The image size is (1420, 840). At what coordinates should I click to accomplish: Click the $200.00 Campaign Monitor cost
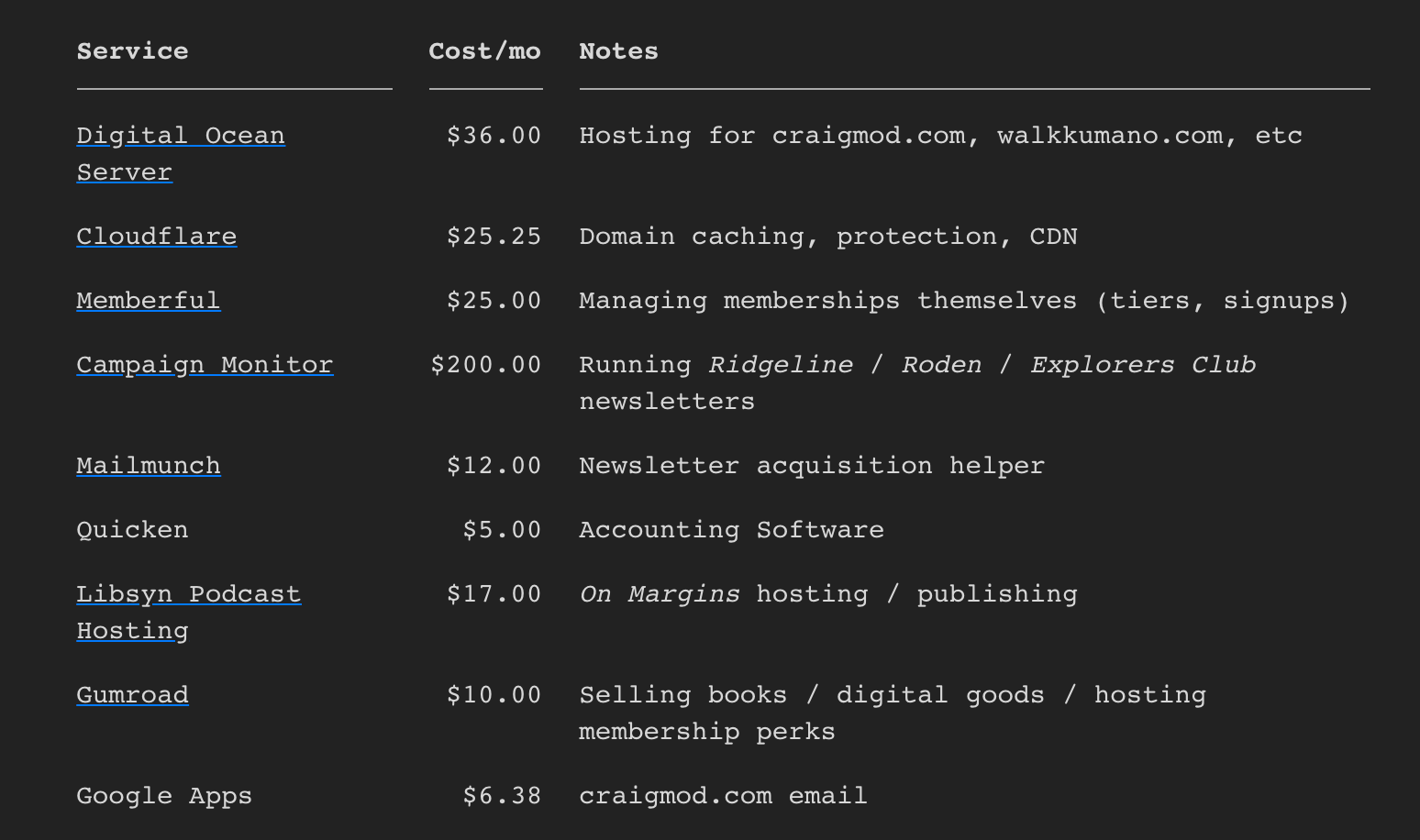486,365
